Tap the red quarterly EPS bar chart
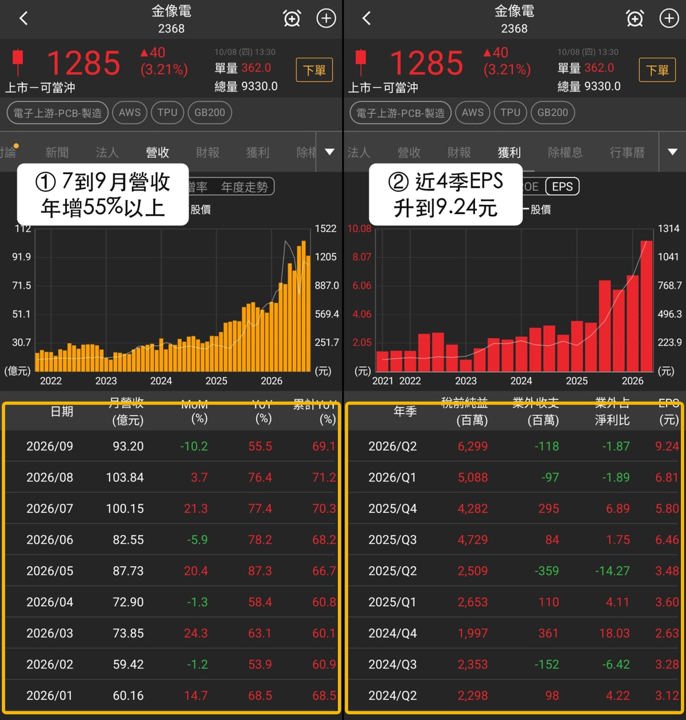This screenshot has width=686, height=720. click(x=514, y=301)
